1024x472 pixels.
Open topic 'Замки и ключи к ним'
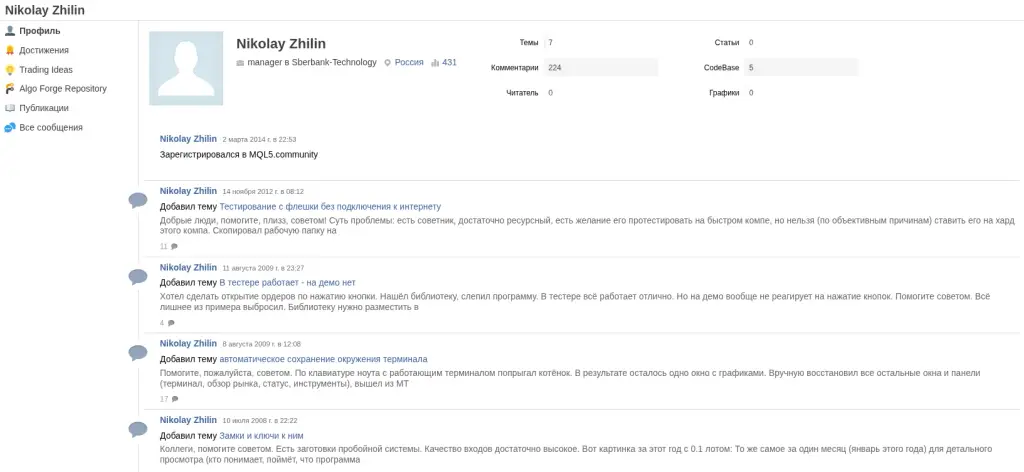click(x=261, y=435)
